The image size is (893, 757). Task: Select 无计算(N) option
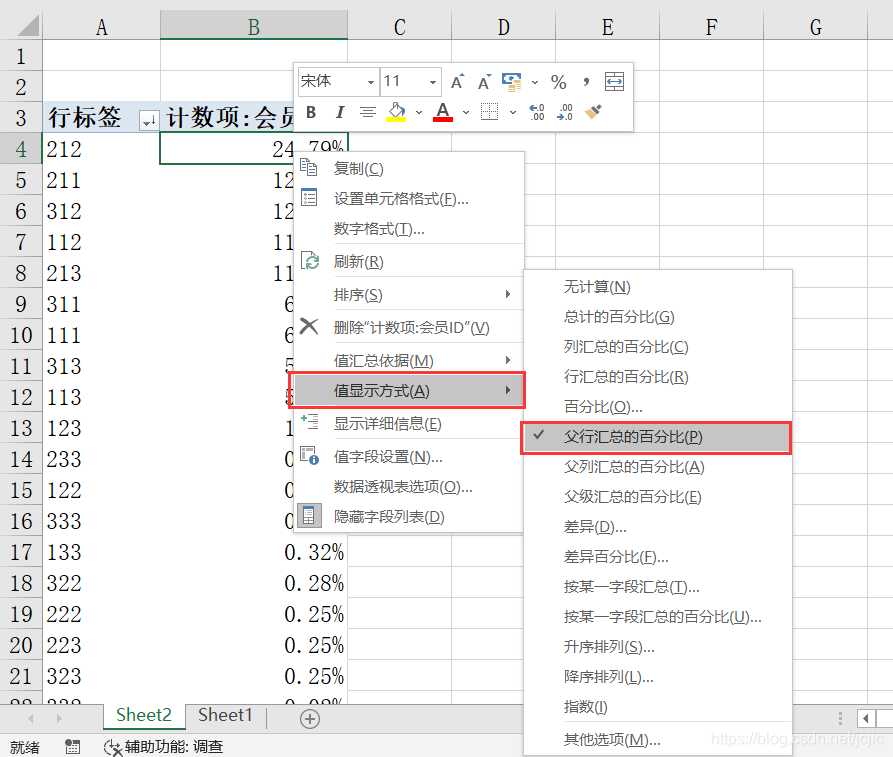[x=657, y=287]
